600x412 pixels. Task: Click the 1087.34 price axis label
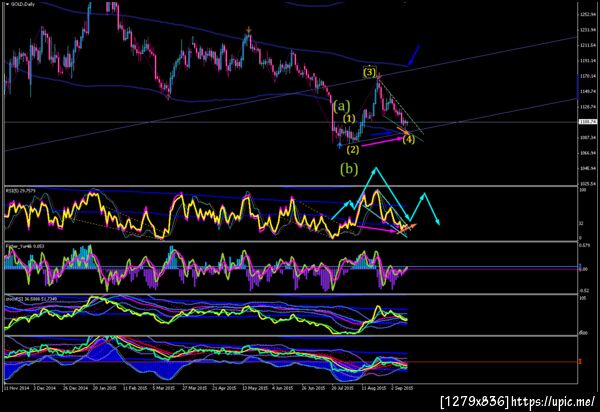click(x=588, y=137)
